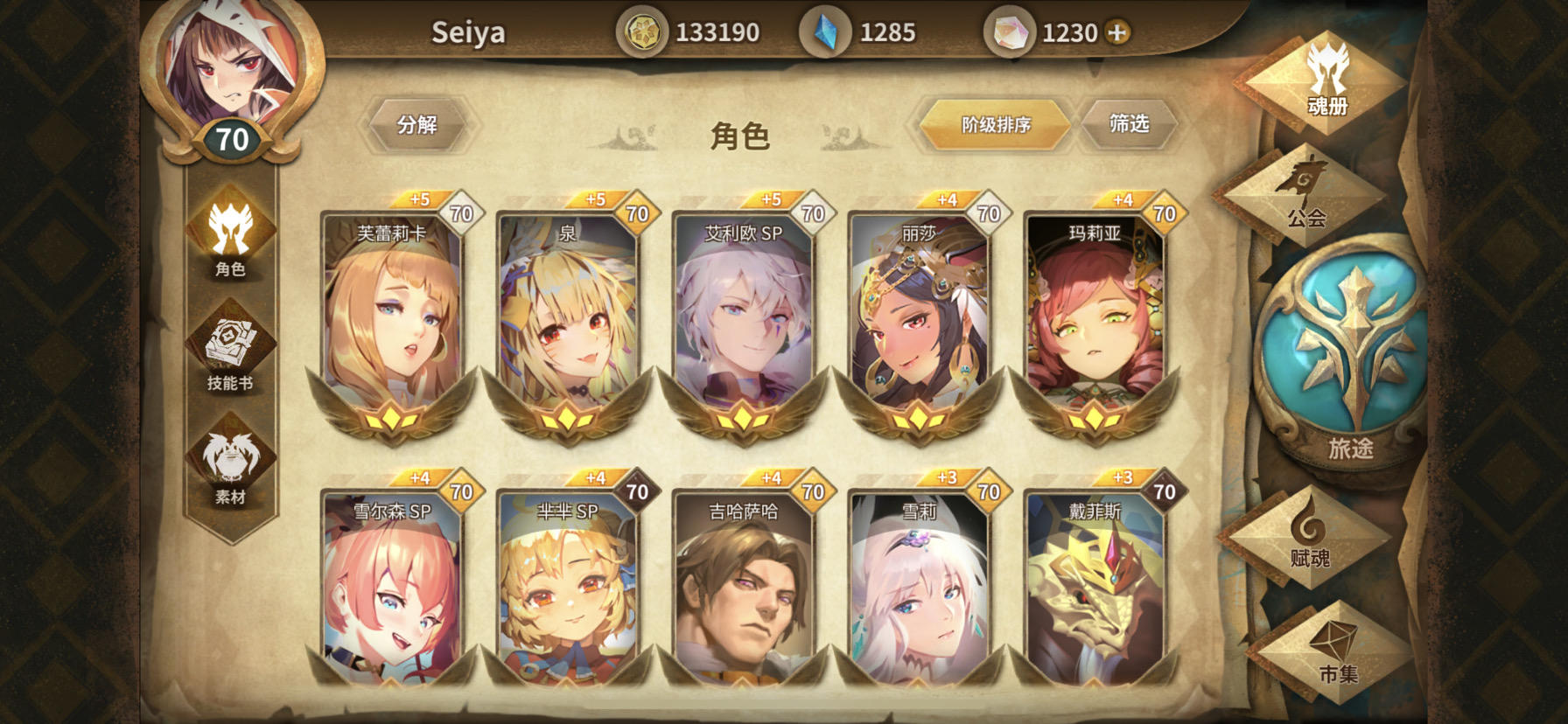
Task: Click the player avatar portrait
Action: [231, 67]
